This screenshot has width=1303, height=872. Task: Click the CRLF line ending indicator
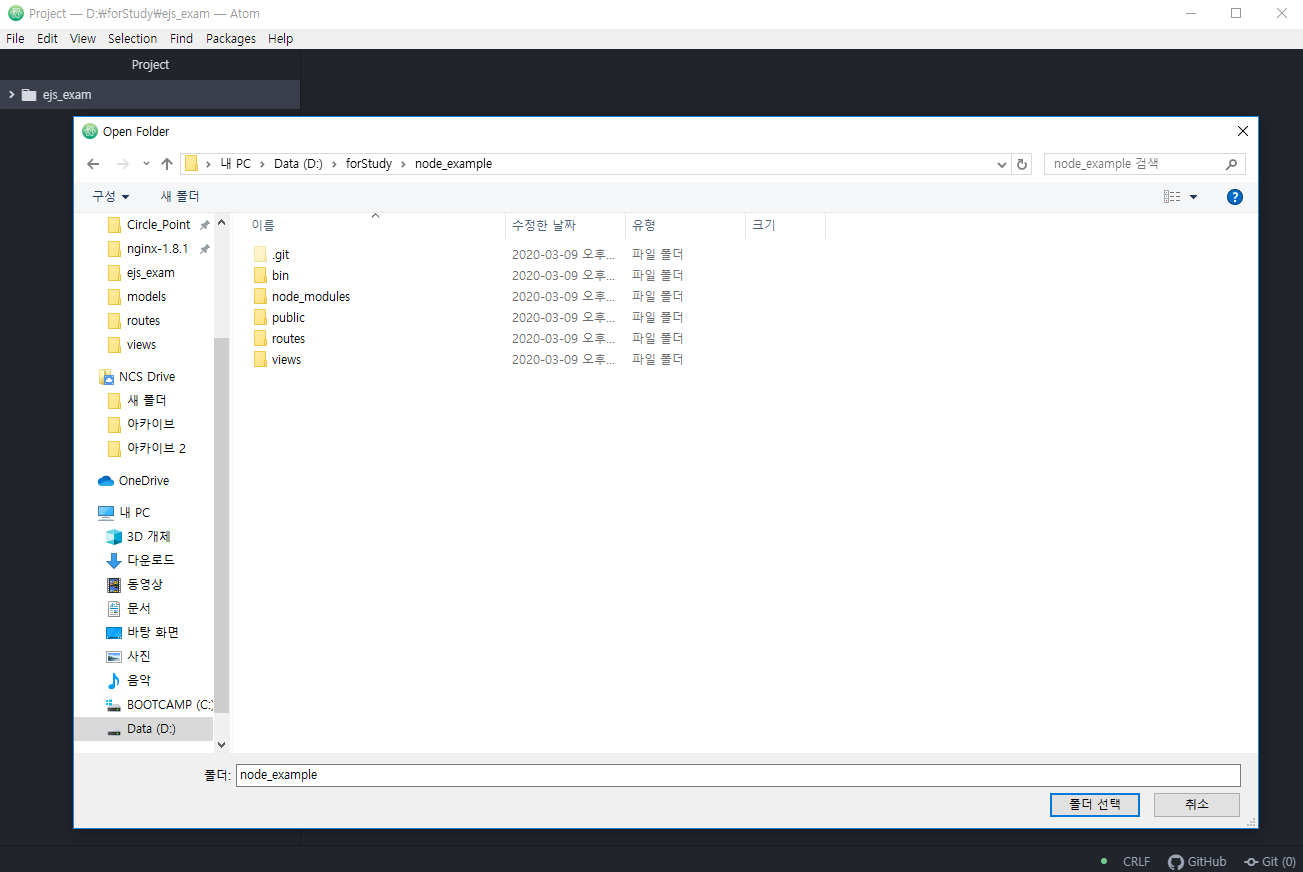[x=1136, y=861]
